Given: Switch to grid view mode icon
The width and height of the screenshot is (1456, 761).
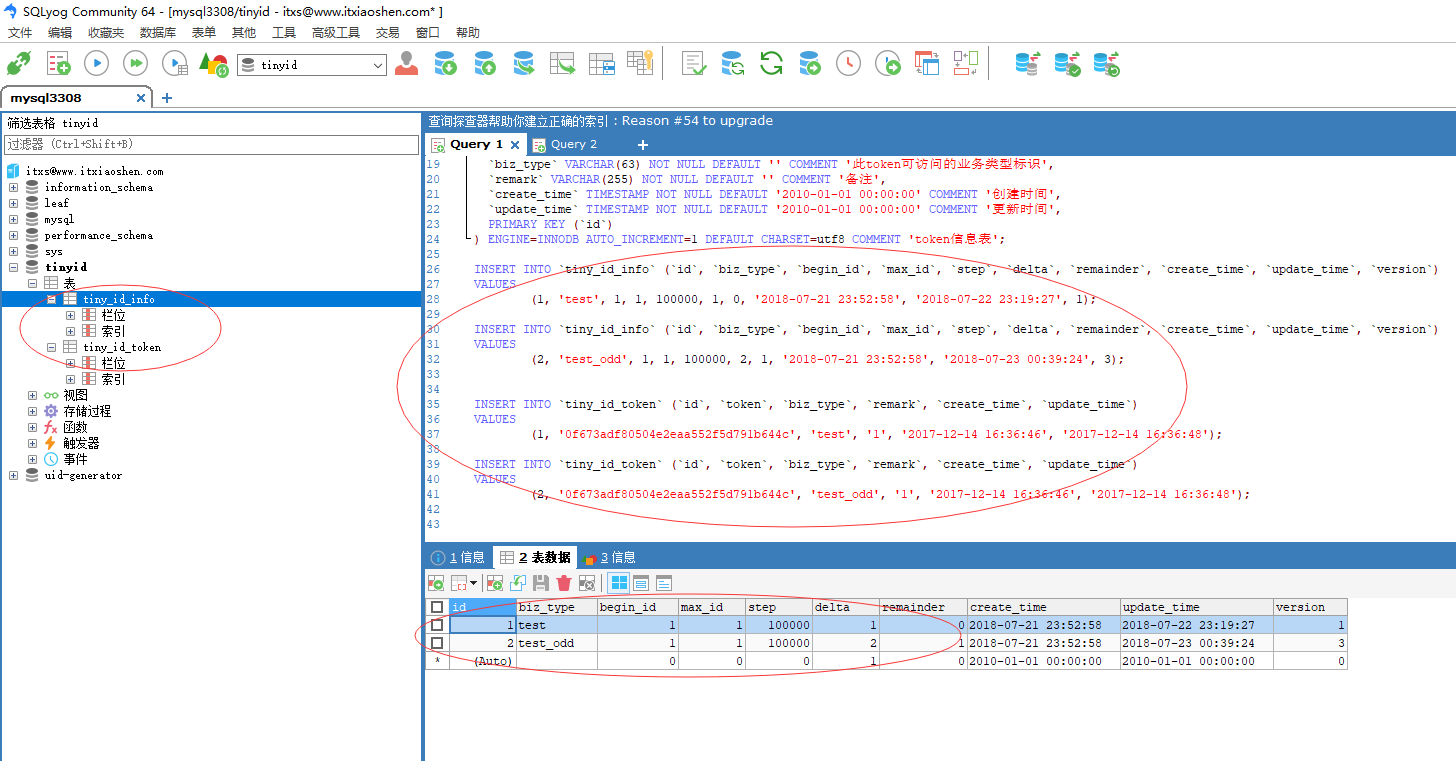Looking at the screenshot, I should (x=619, y=583).
